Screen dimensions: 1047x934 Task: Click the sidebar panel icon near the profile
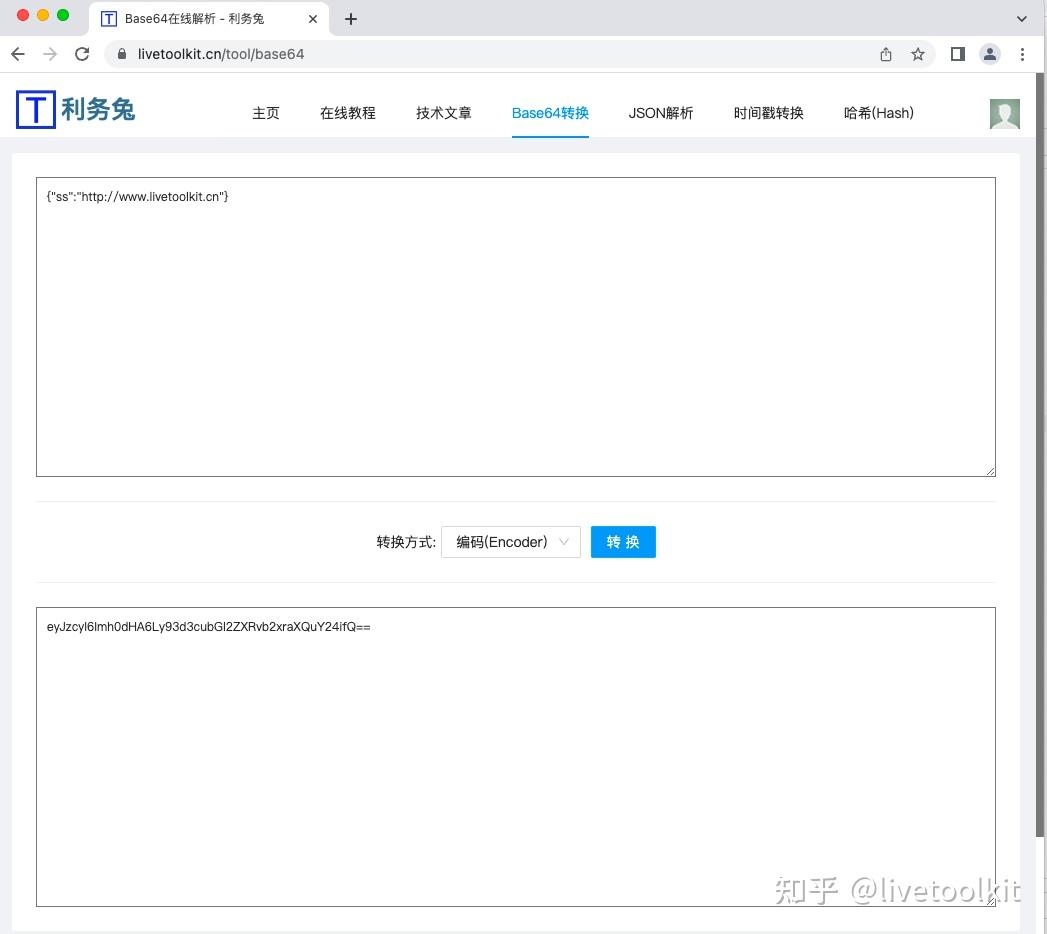point(956,54)
